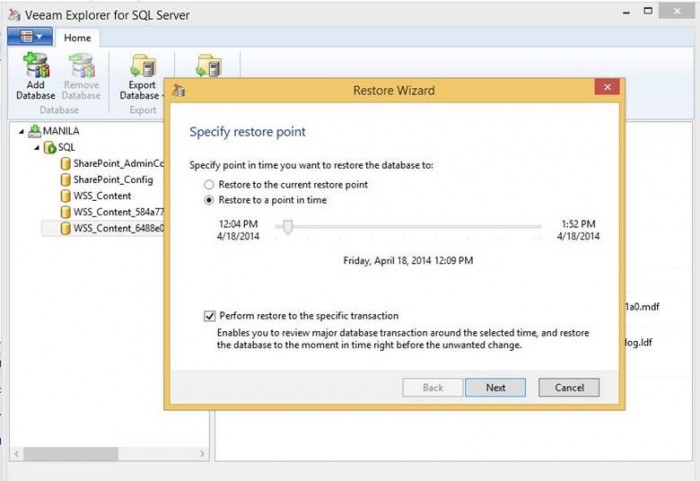Collapse the MANILA server node
Screen dimensions: 700x481
pyautogui.click(x=21, y=131)
